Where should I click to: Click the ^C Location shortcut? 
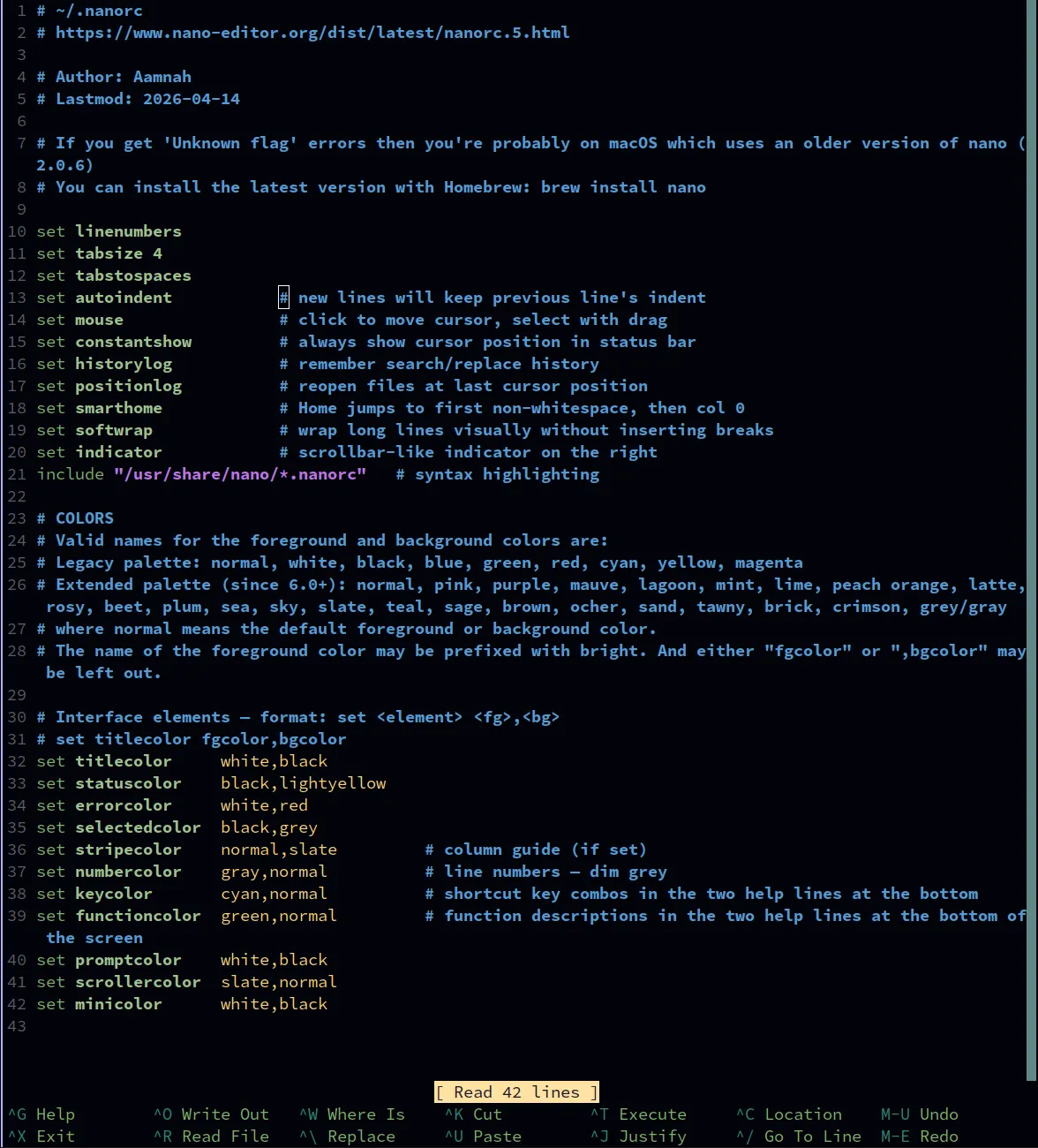point(789,1114)
